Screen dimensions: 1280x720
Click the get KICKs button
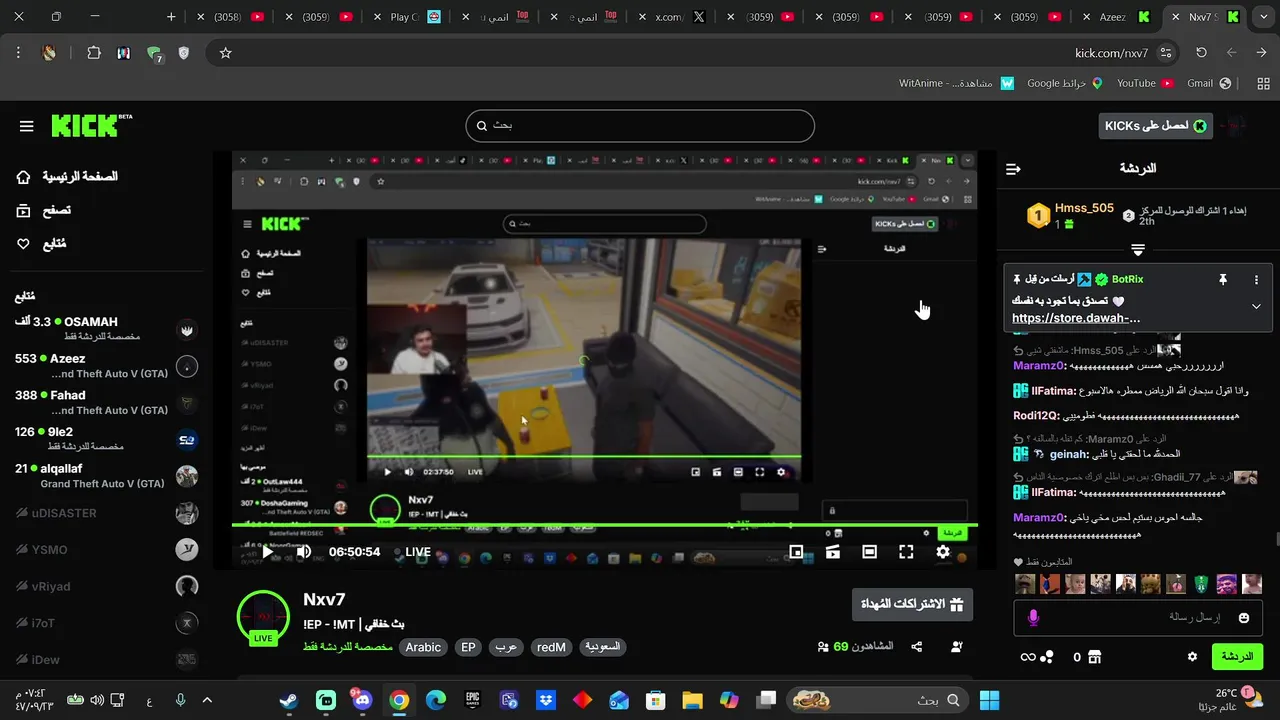point(1154,126)
